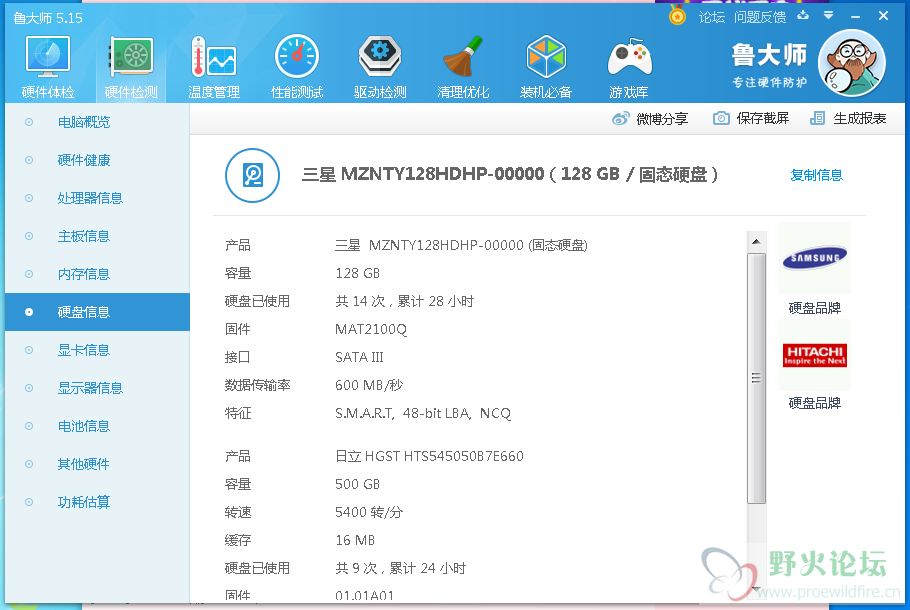This screenshot has width=910, height=610.
Task: Click 共 9 次，累计 24 小时 usage
Action: pyautogui.click(x=400, y=568)
